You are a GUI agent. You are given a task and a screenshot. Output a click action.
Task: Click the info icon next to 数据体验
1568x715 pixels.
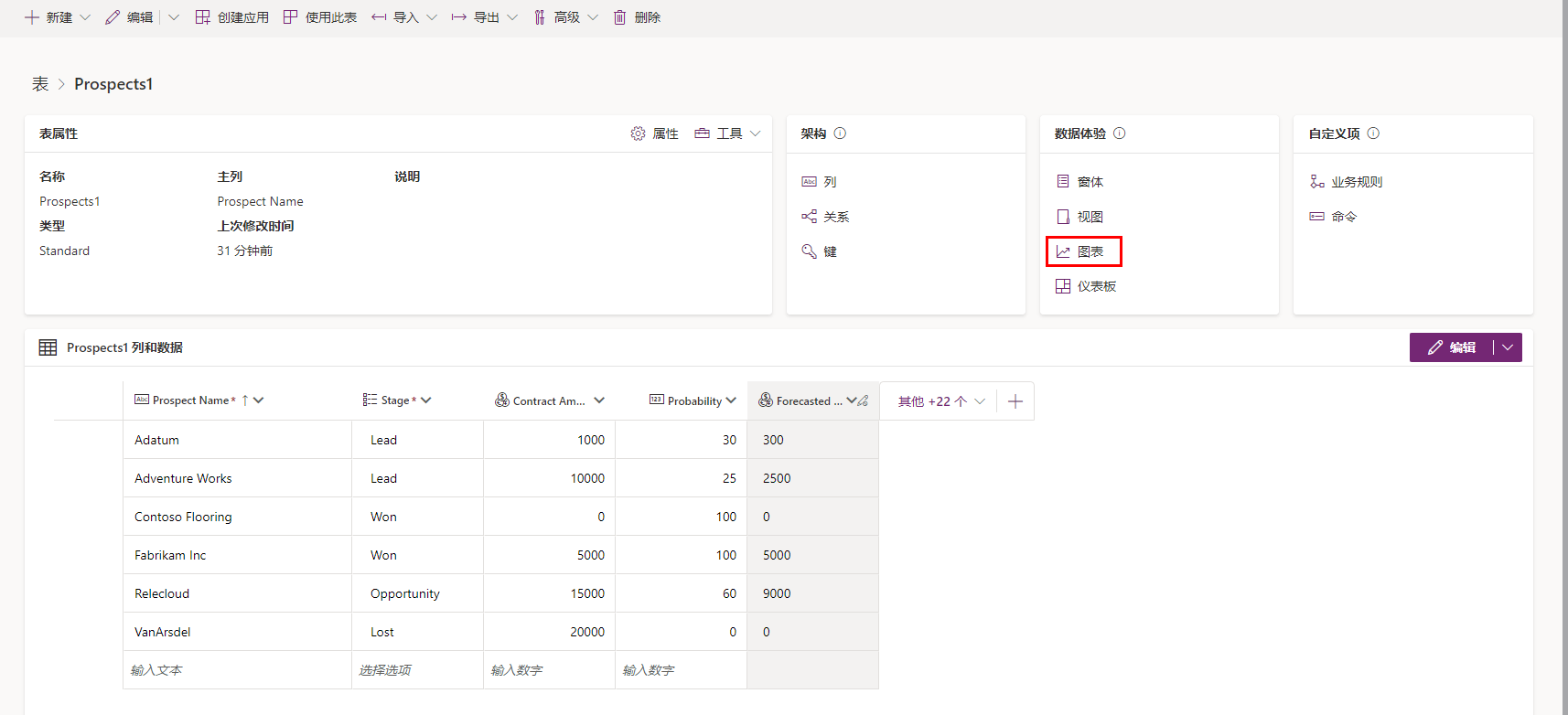coord(1119,133)
